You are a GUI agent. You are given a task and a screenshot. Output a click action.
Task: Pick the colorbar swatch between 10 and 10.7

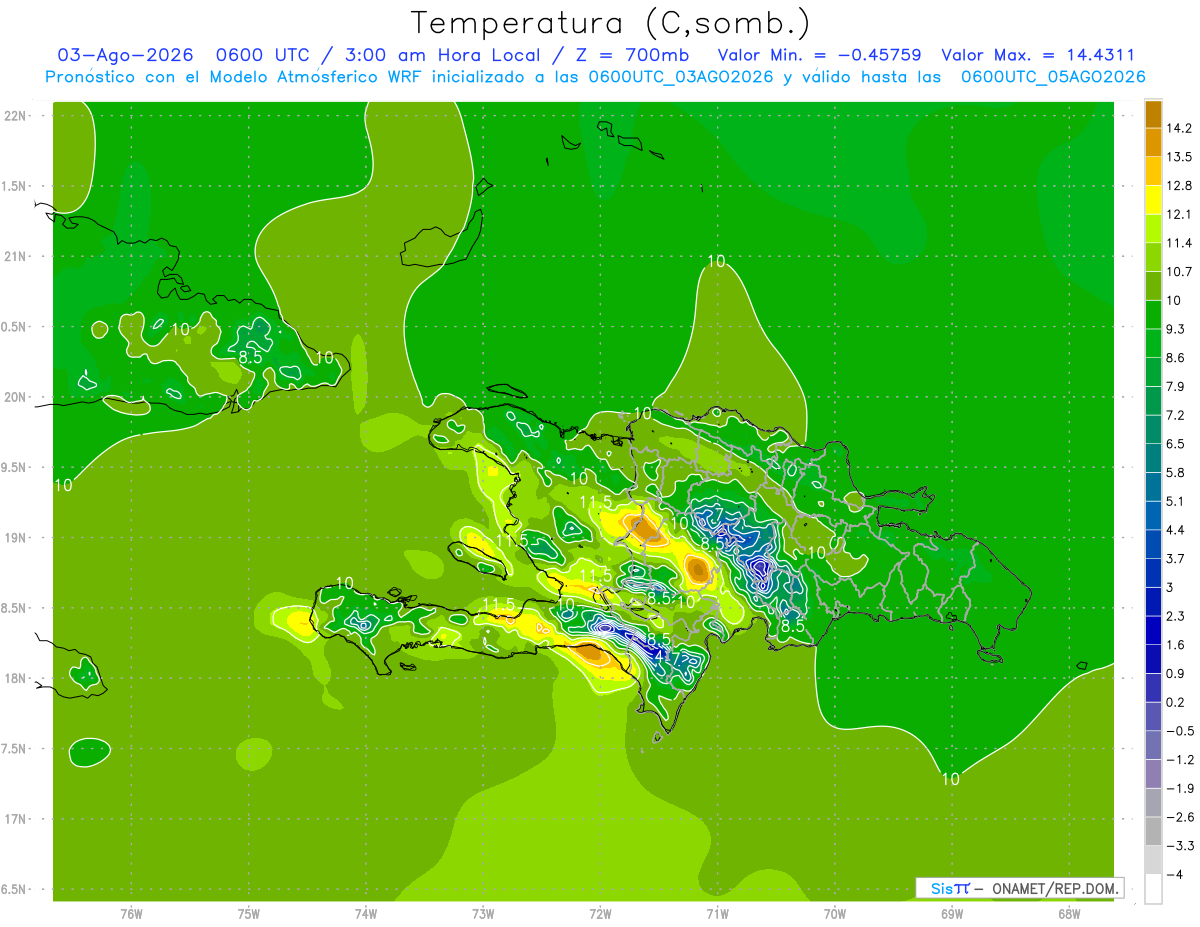[x=1153, y=286]
